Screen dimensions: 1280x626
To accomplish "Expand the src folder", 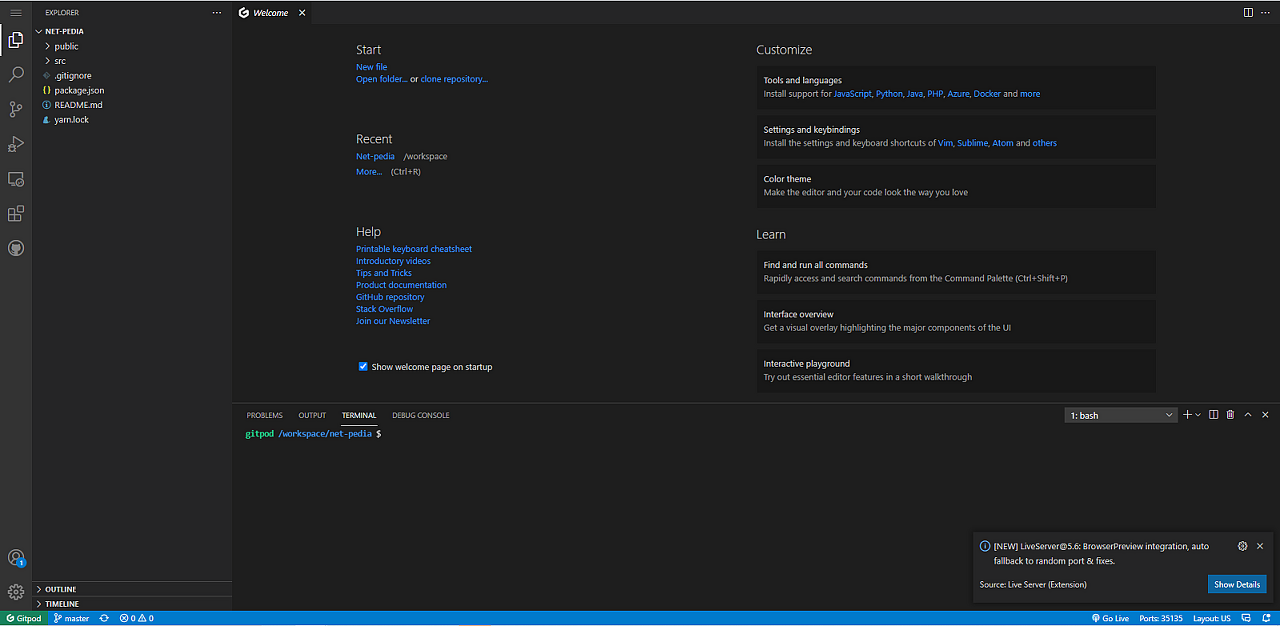I will 60,61.
